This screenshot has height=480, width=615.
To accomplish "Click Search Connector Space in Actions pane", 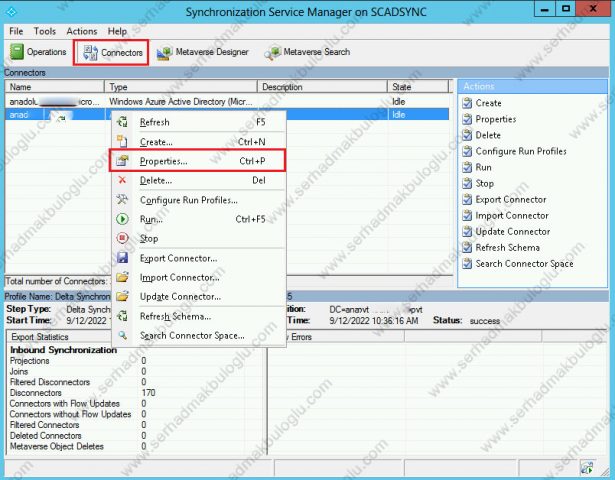I will pos(524,264).
